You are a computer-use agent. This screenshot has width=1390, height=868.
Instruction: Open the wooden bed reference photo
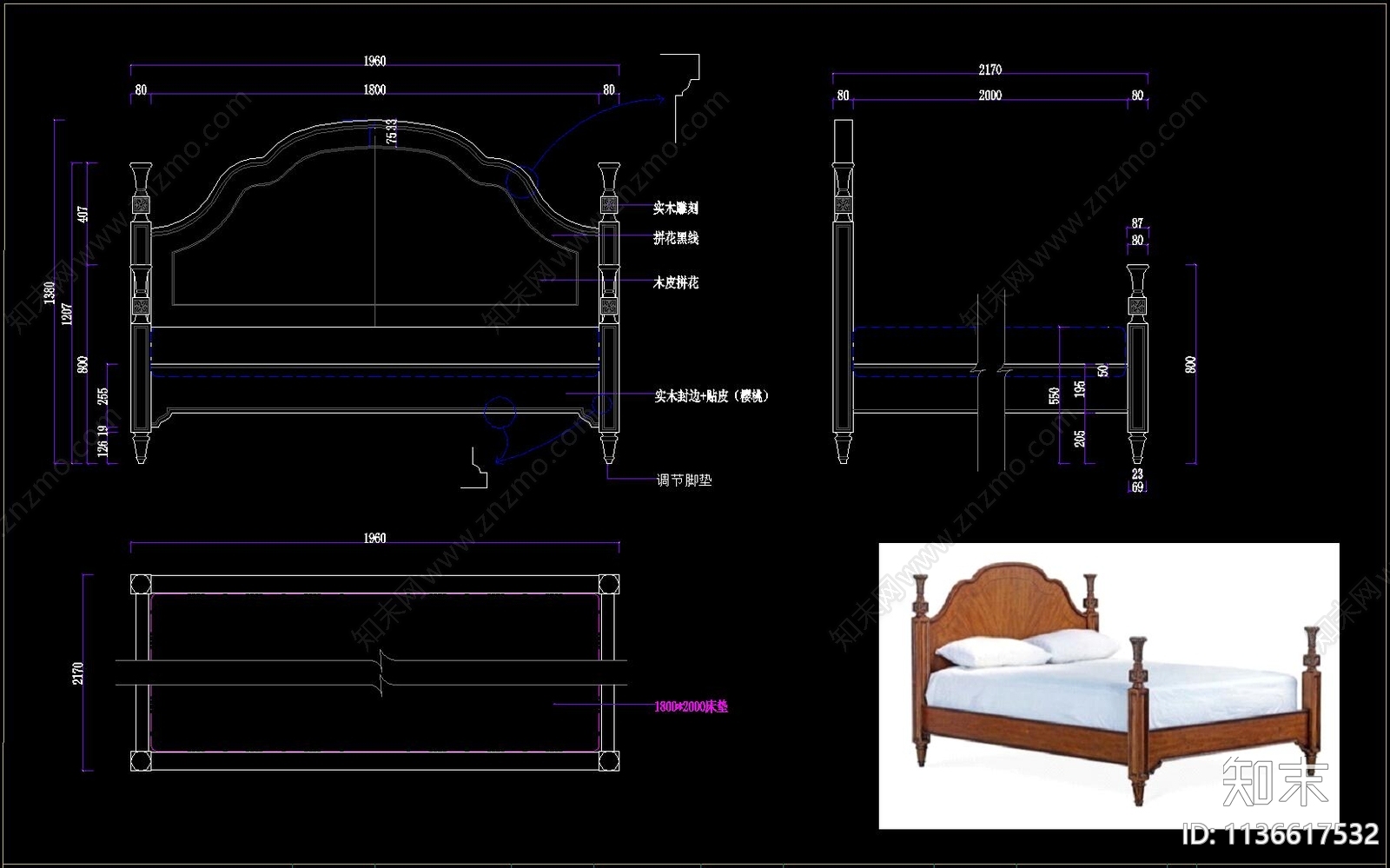coord(1109,685)
